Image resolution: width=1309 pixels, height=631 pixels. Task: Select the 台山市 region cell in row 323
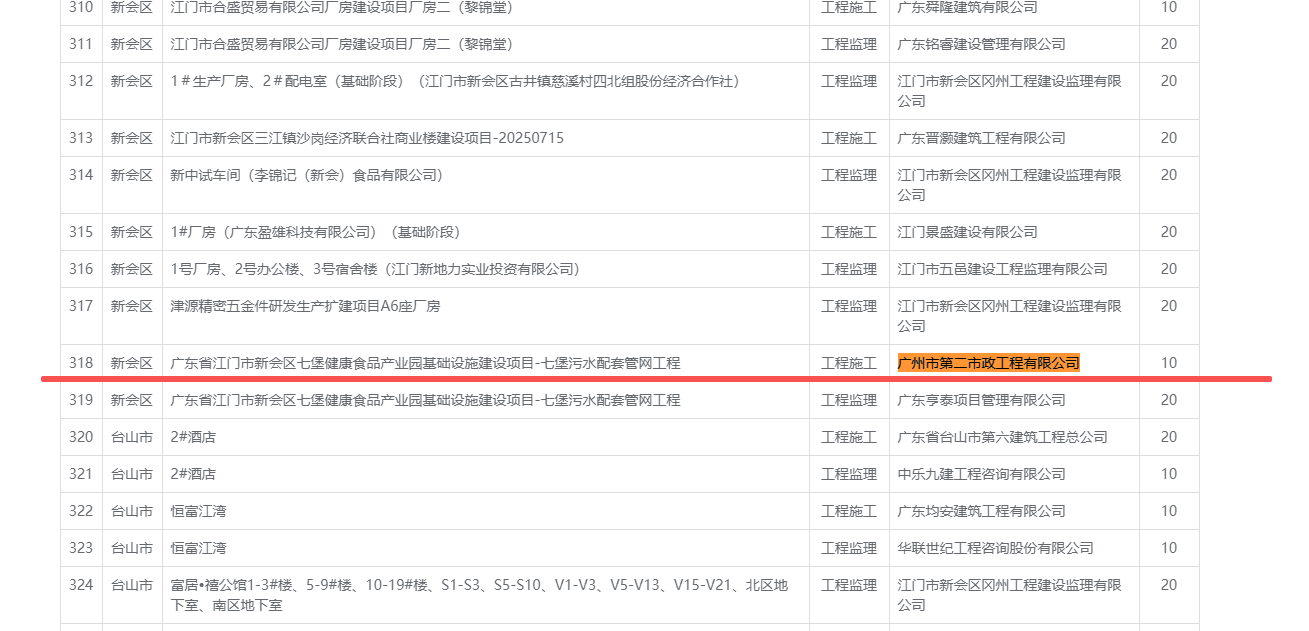click(131, 548)
